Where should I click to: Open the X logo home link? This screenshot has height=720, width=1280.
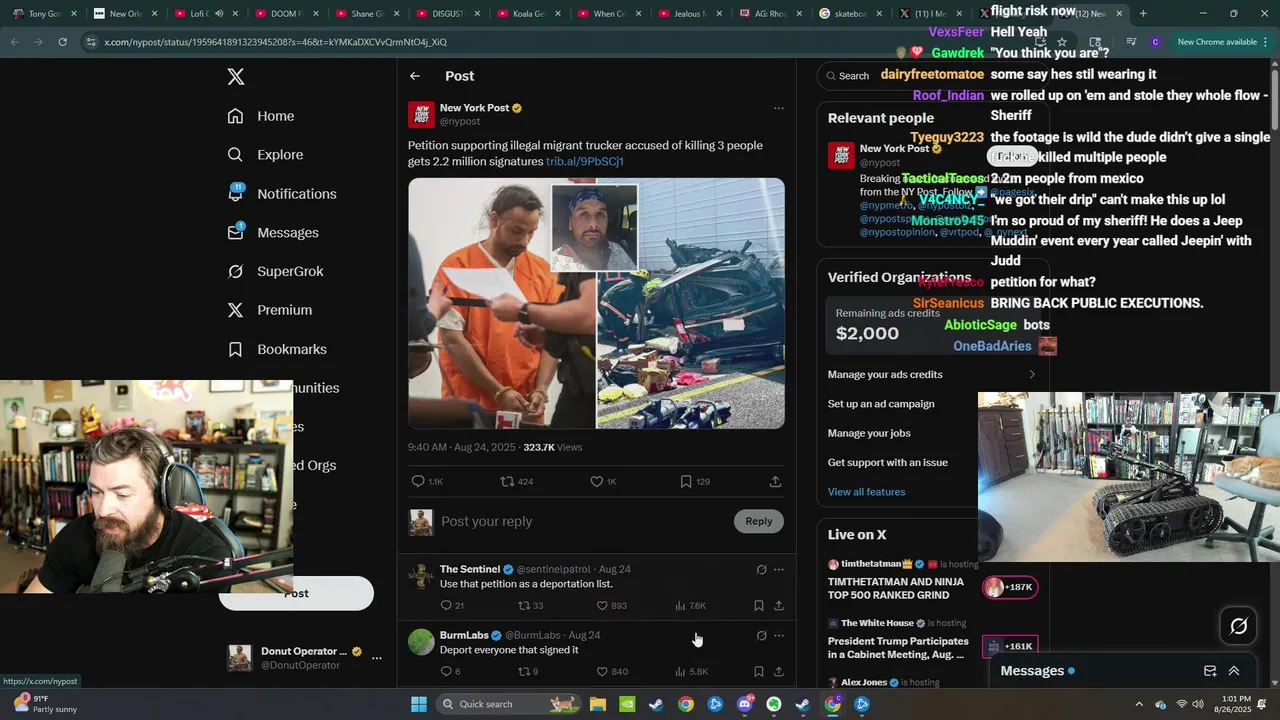coord(235,77)
